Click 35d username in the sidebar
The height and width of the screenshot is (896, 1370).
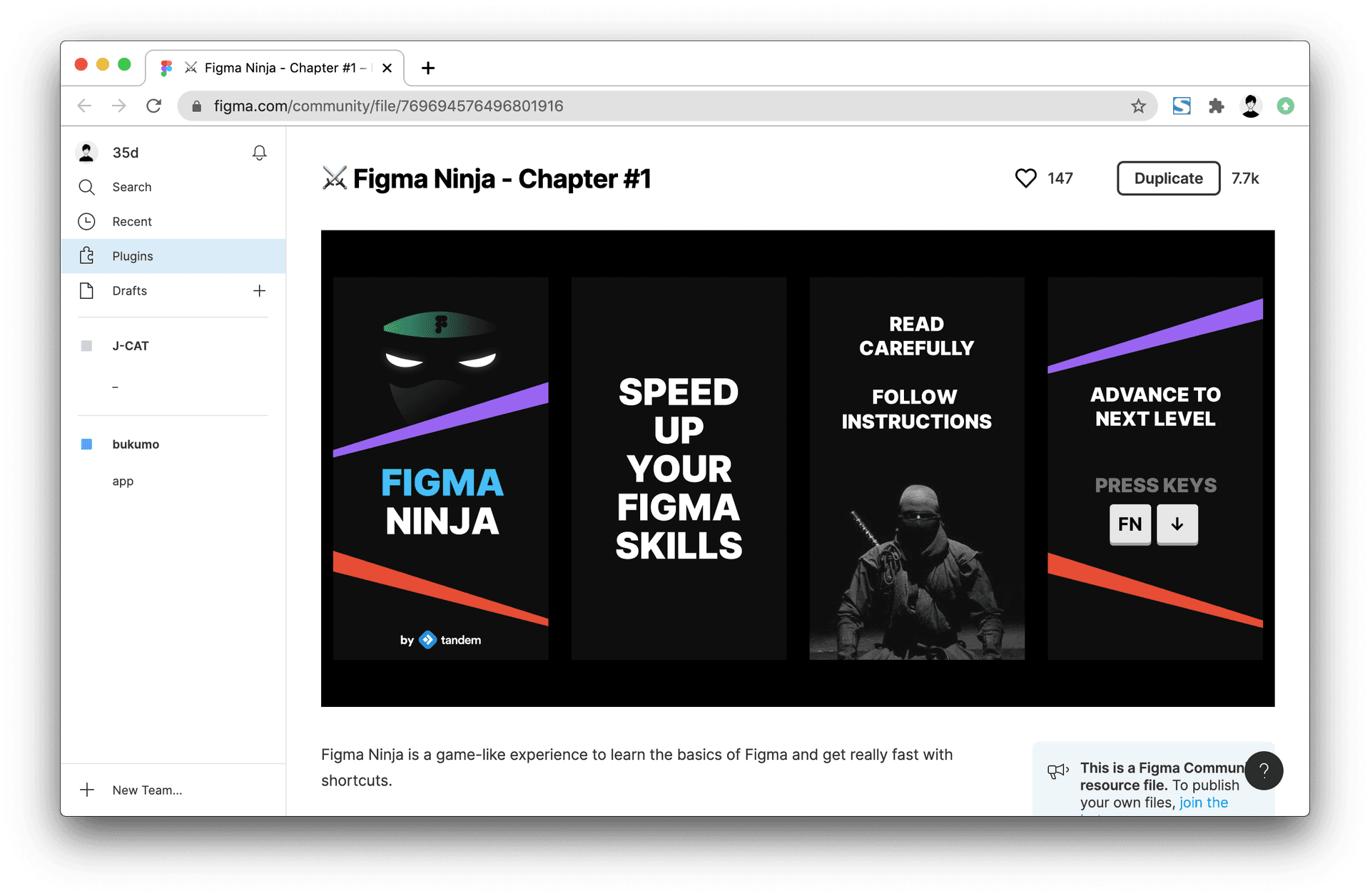126,153
